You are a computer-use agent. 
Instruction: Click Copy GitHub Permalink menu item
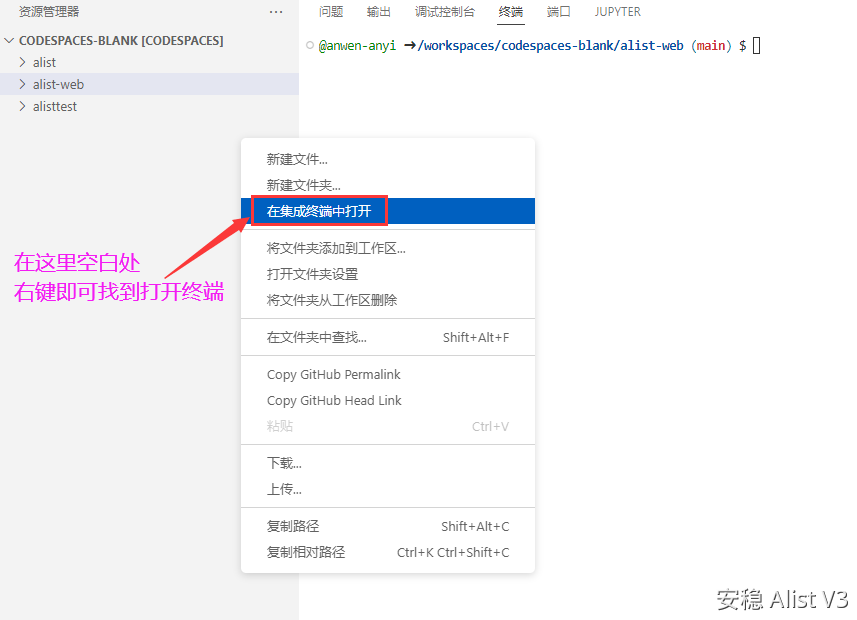(333, 374)
